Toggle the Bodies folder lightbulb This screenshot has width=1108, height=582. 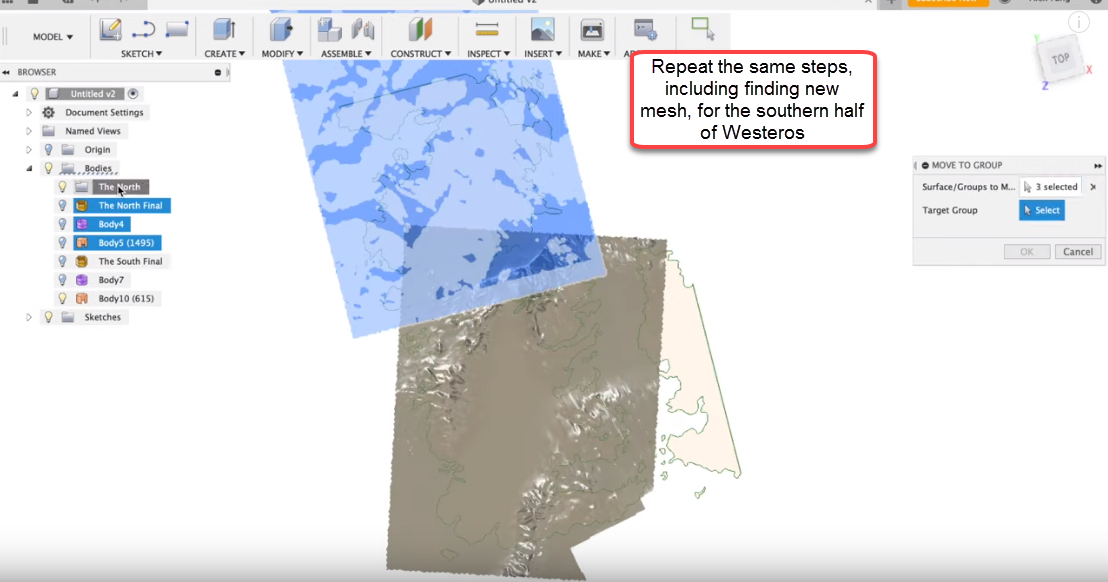coord(48,168)
